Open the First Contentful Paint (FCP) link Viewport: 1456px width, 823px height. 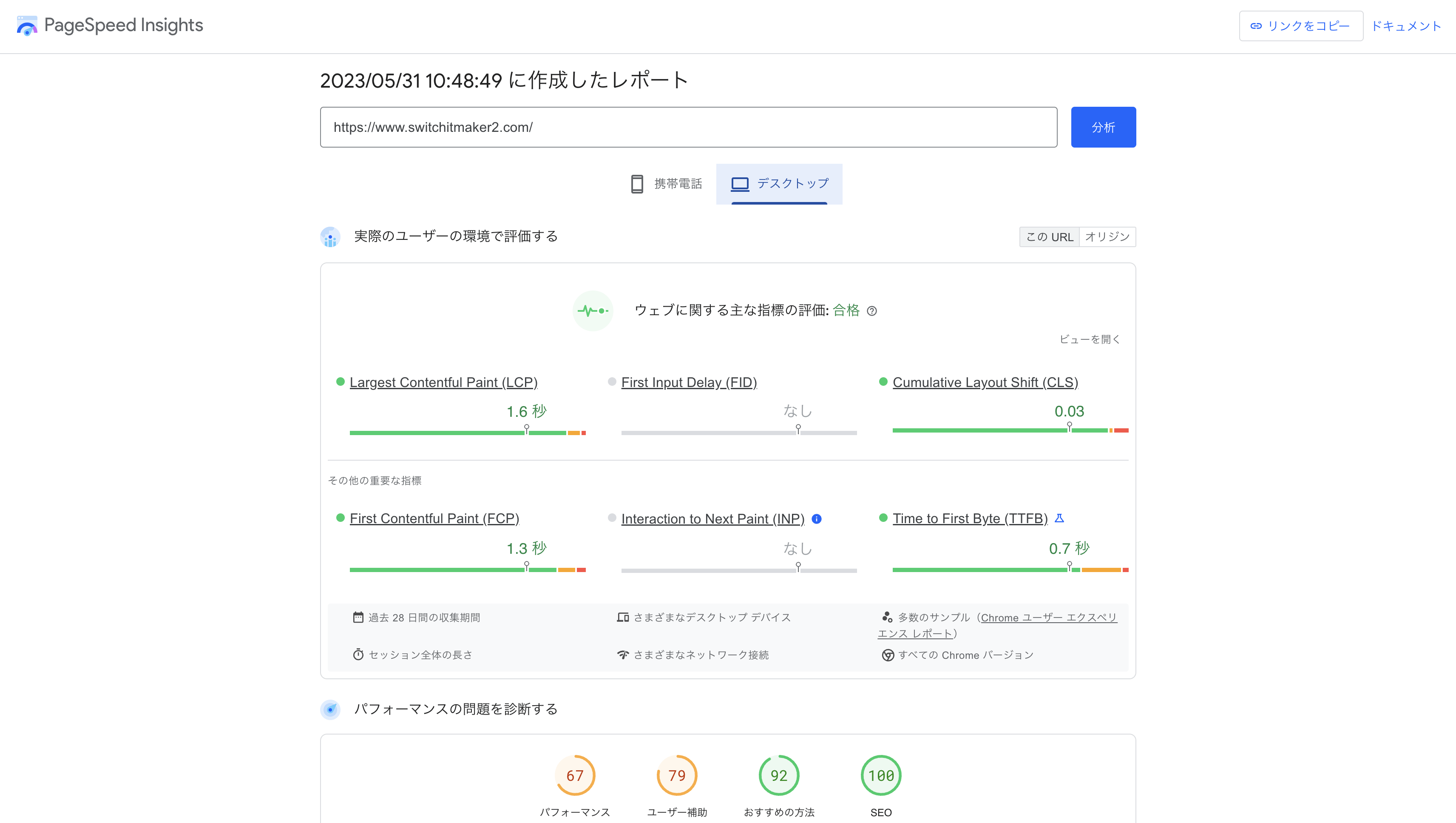434,519
